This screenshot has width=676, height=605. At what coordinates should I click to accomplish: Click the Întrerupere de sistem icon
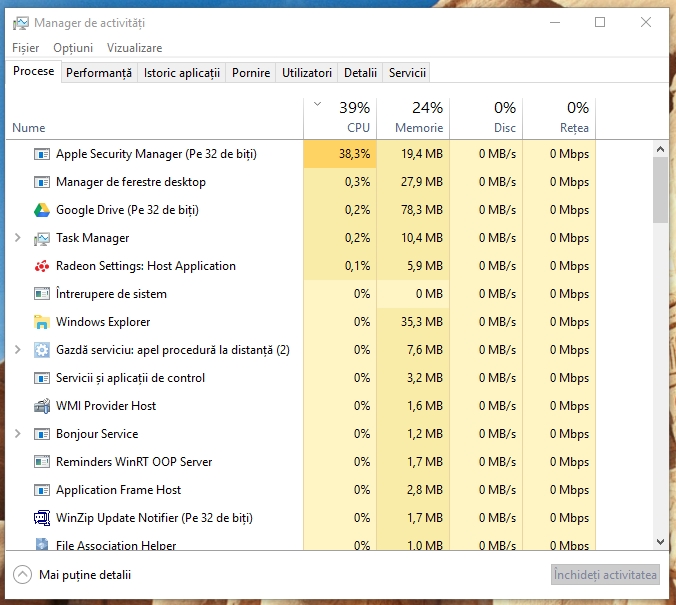[42, 294]
